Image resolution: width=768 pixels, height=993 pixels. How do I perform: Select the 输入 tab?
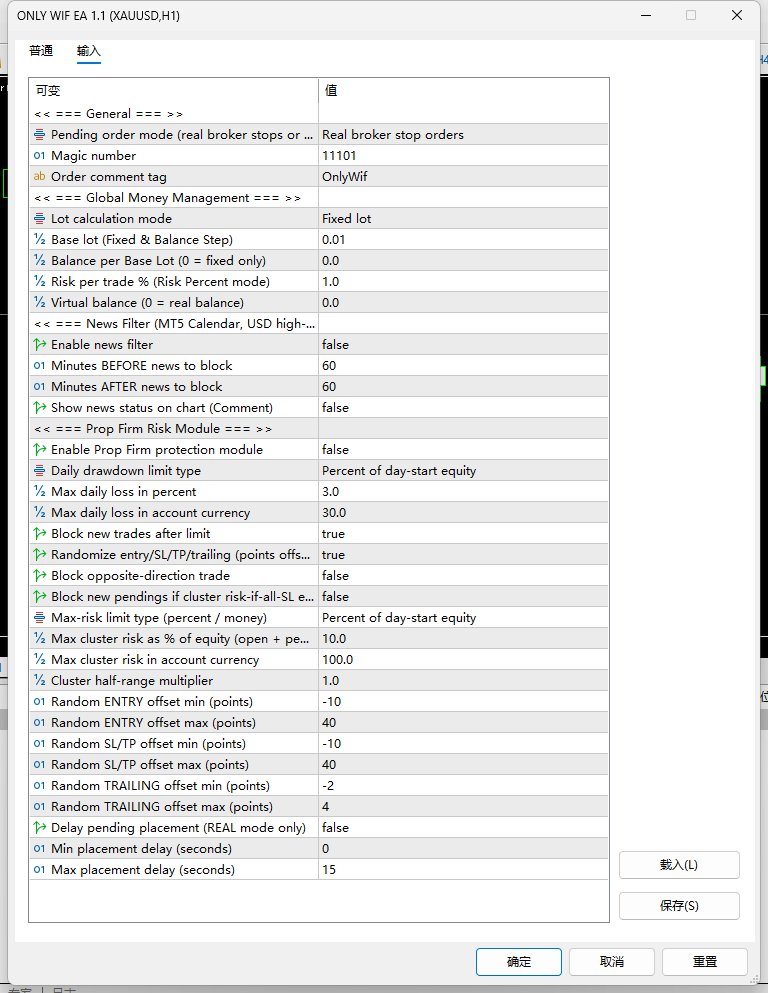(x=89, y=51)
